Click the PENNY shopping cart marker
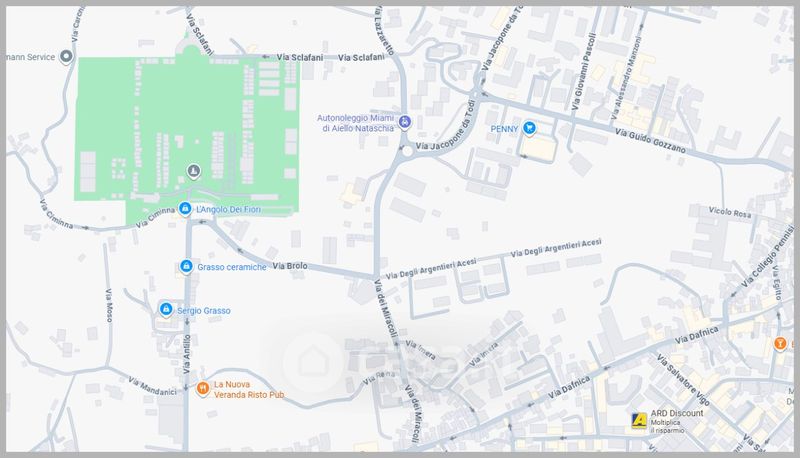 [x=530, y=128]
